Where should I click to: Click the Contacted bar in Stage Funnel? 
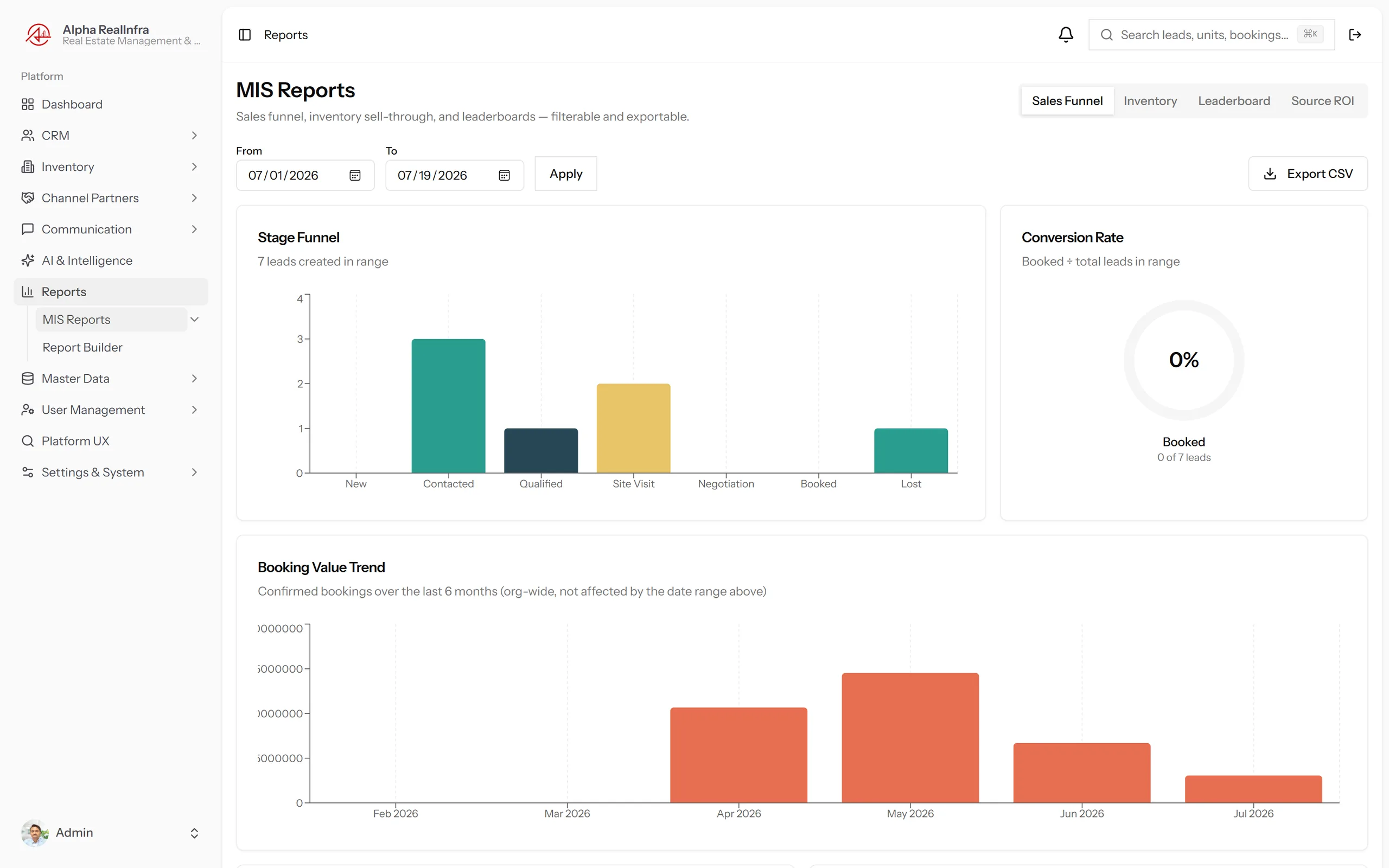[x=448, y=406]
